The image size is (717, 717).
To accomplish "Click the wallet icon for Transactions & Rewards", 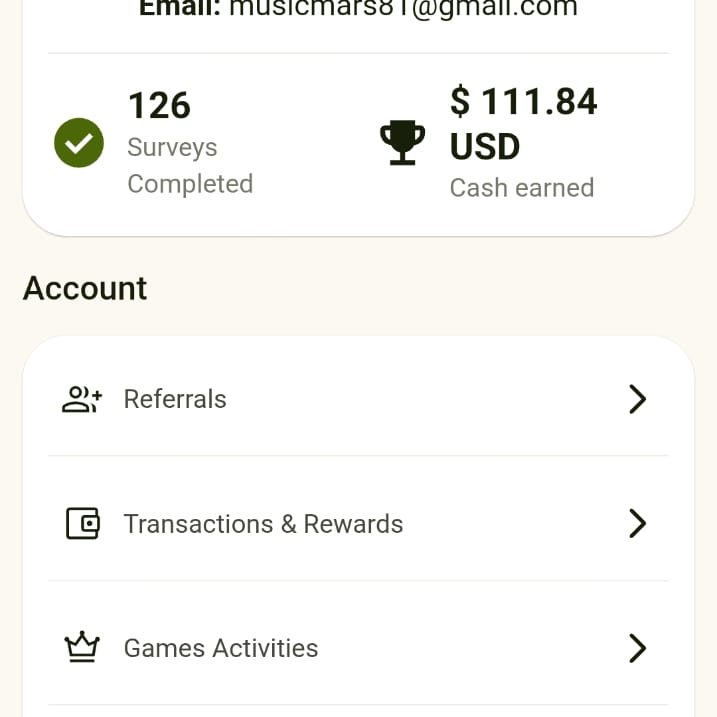I will [x=82, y=524].
